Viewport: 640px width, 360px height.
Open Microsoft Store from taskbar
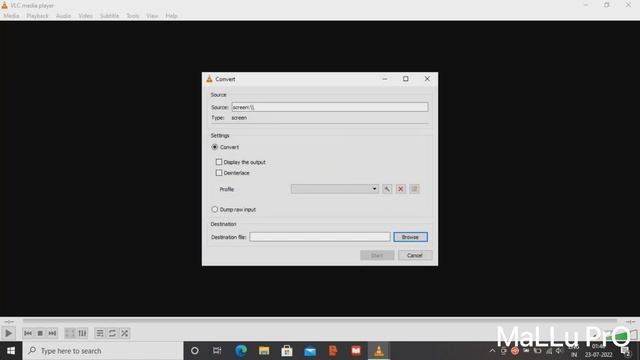[x=287, y=351]
